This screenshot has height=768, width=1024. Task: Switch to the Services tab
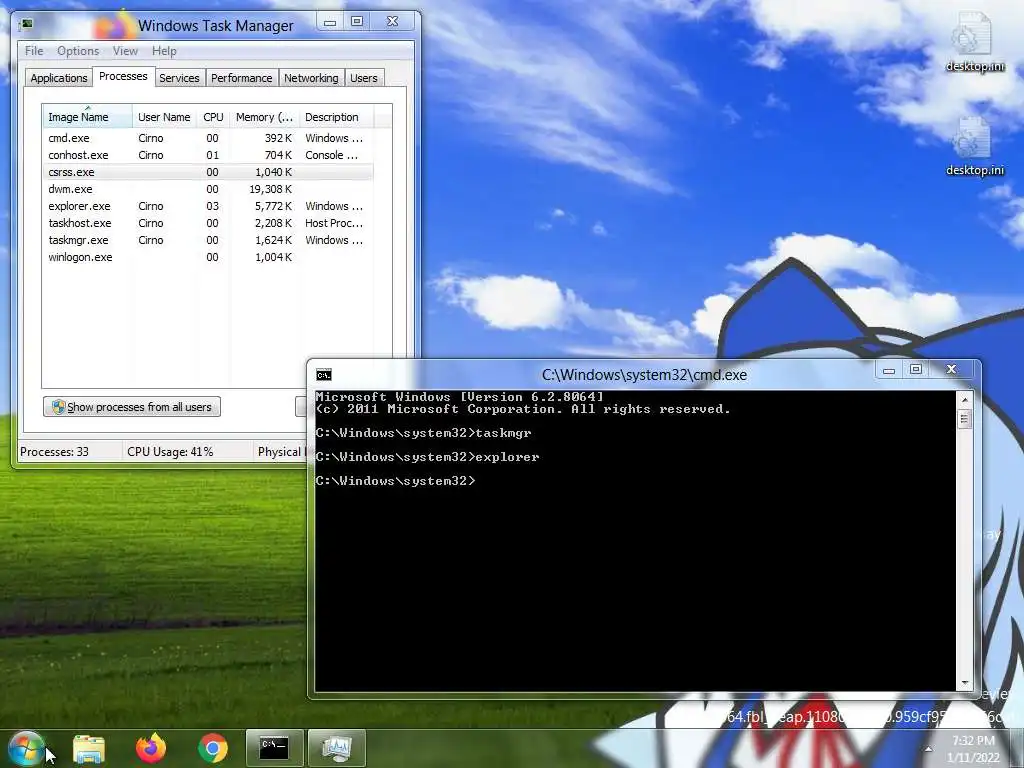tap(179, 78)
